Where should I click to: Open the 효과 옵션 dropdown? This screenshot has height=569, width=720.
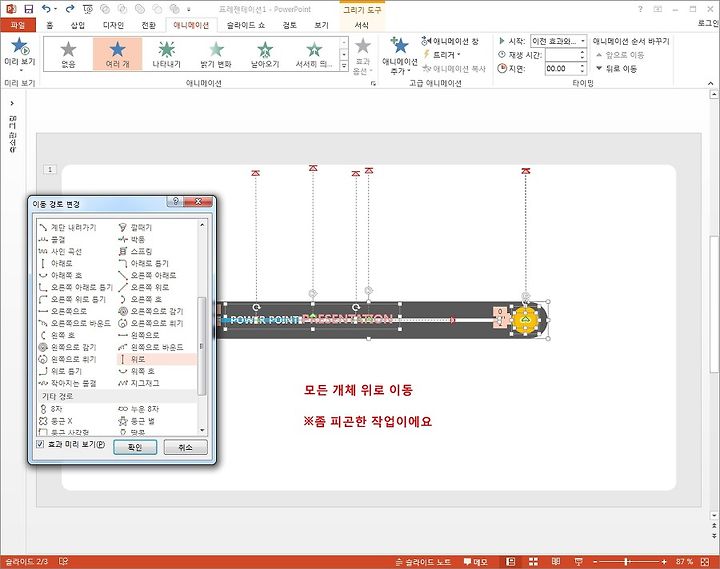(x=363, y=57)
